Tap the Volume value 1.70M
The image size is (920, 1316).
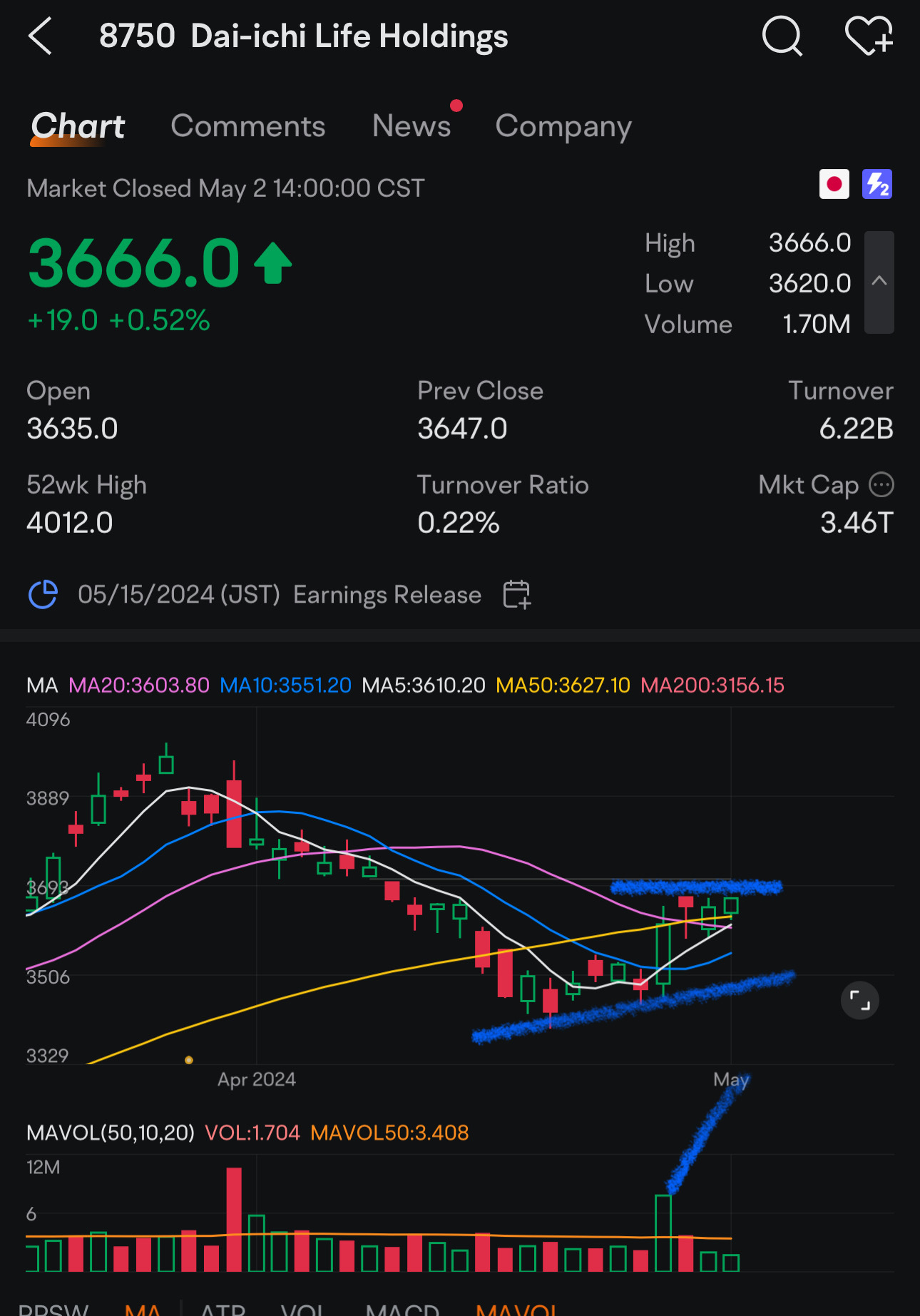817,324
